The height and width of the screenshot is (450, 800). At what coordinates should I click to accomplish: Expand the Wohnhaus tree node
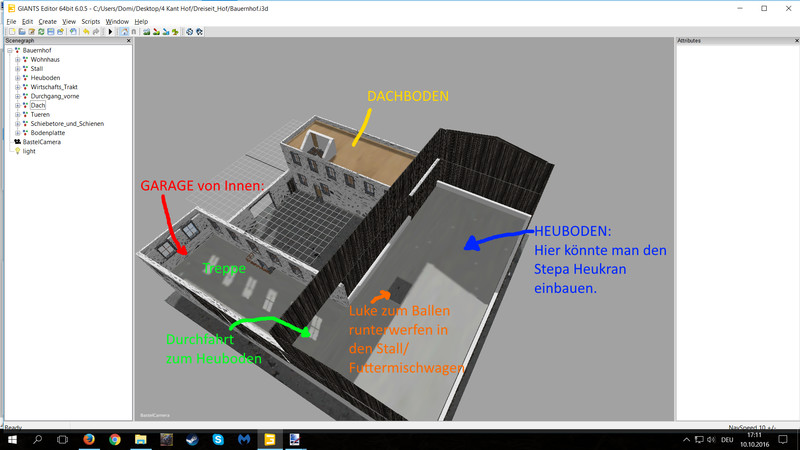(x=17, y=60)
